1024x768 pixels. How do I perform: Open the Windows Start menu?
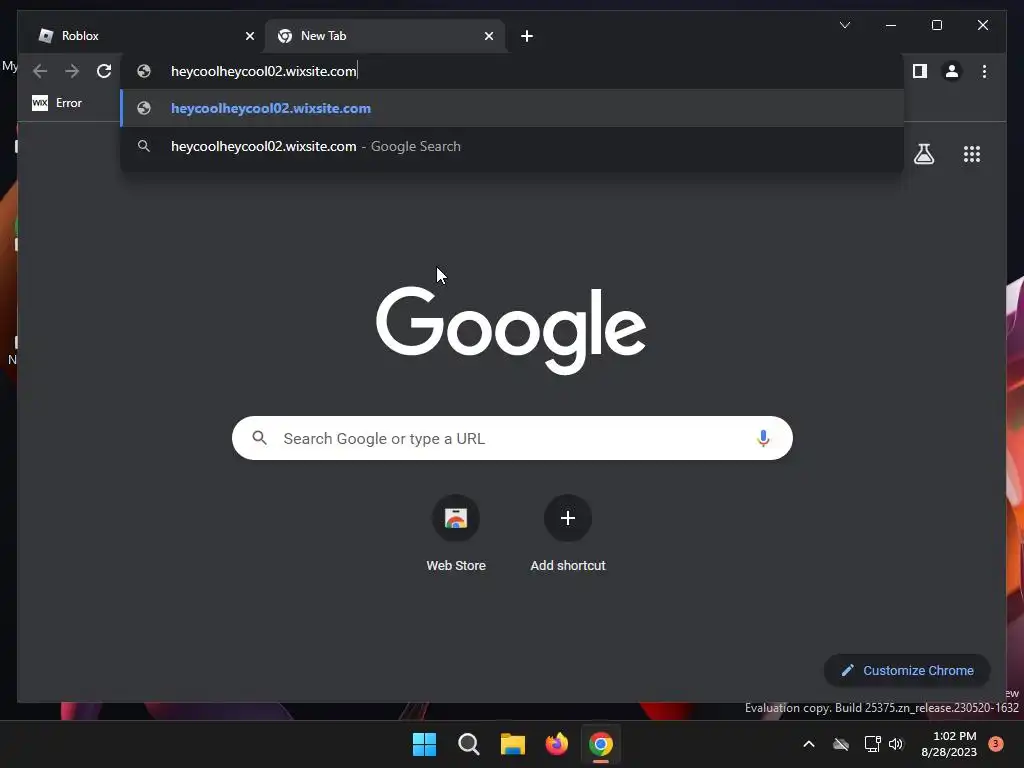pyautogui.click(x=424, y=744)
